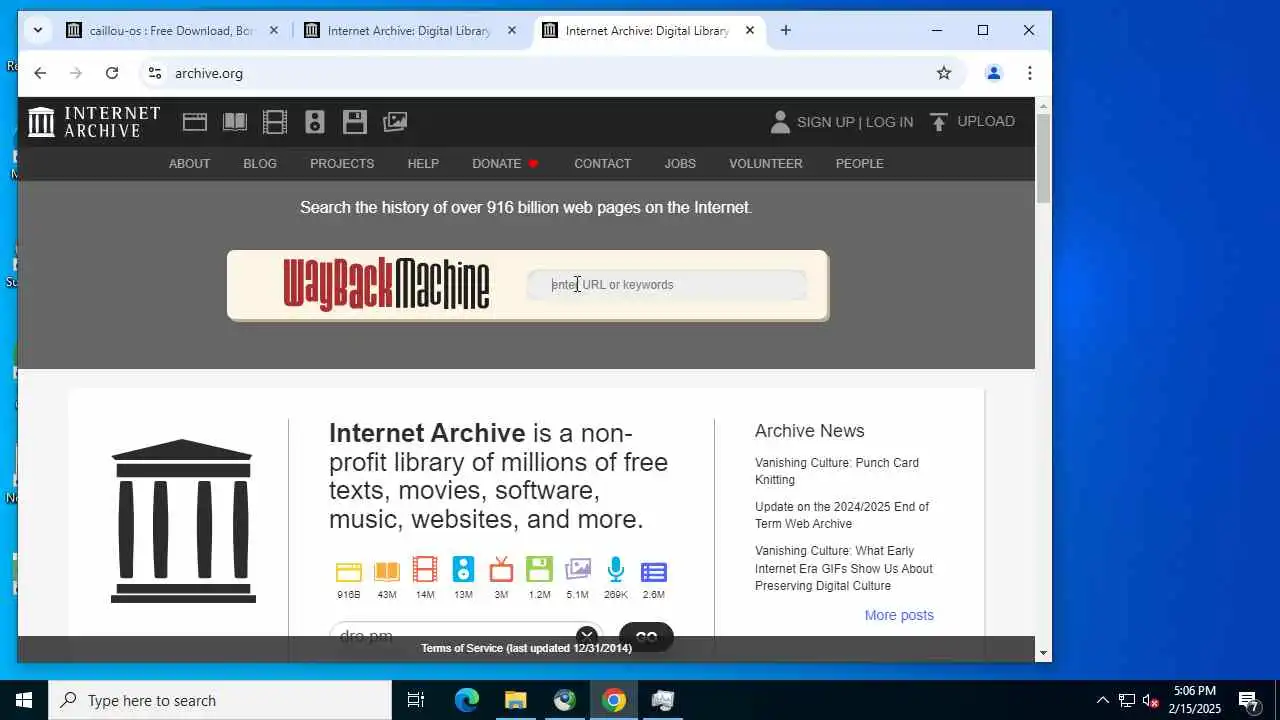Open the tab search dropdown arrow
This screenshot has height=720, width=1280.
[37, 30]
